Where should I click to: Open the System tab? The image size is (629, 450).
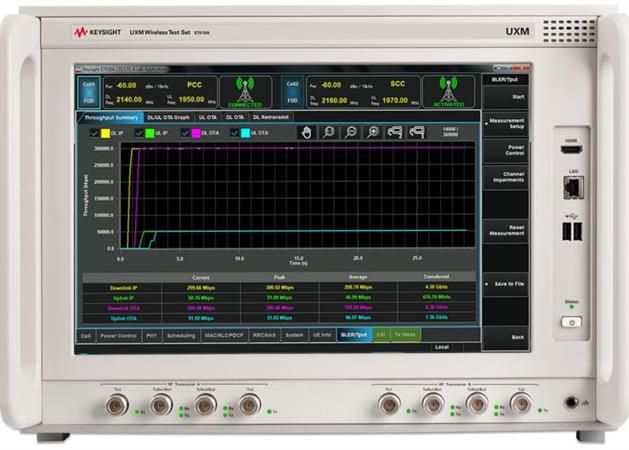pos(294,335)
